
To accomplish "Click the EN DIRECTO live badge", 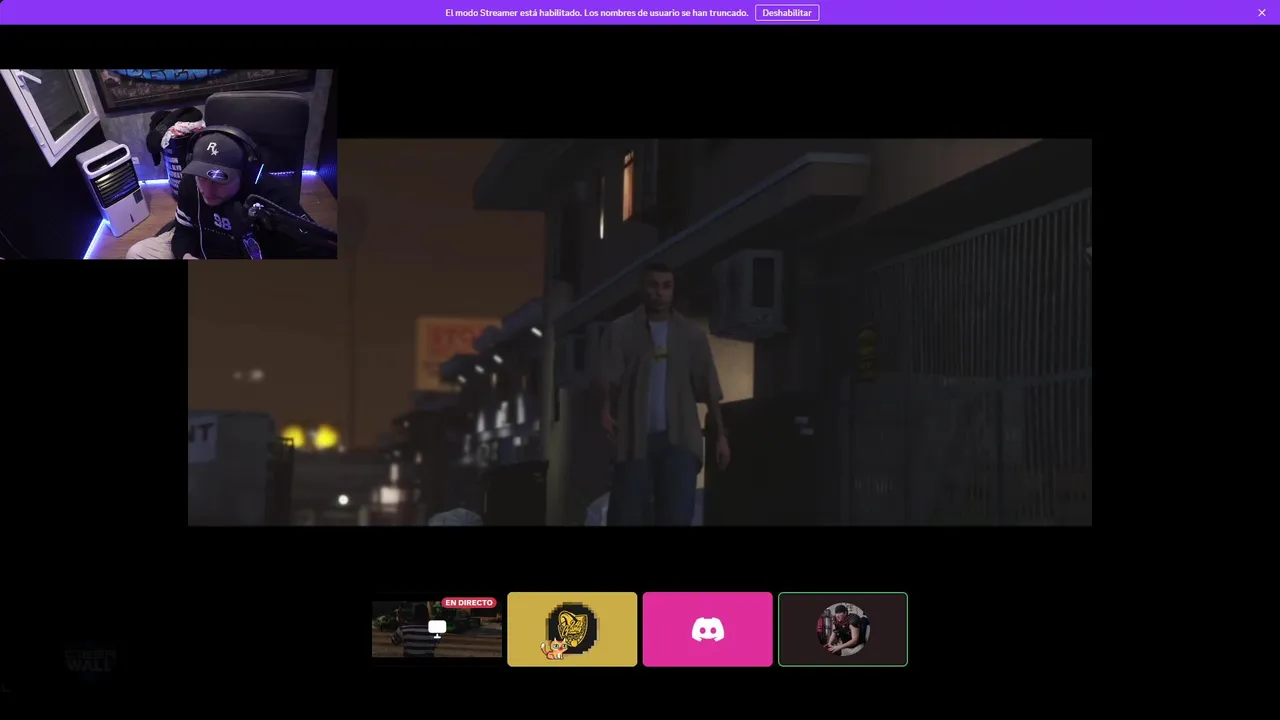I will tap(469, 603).
